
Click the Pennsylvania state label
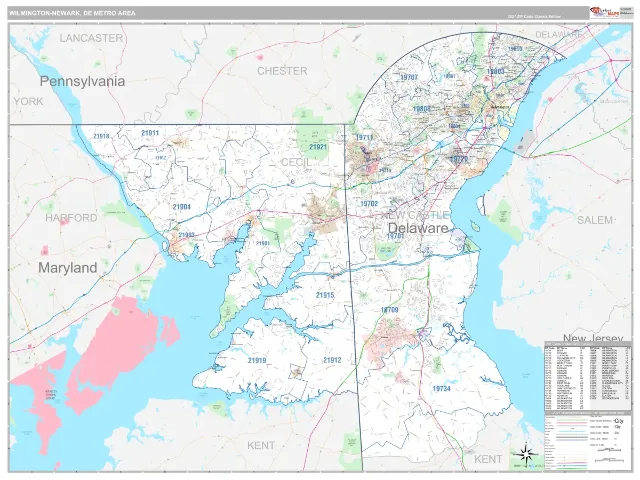point(82,81)
